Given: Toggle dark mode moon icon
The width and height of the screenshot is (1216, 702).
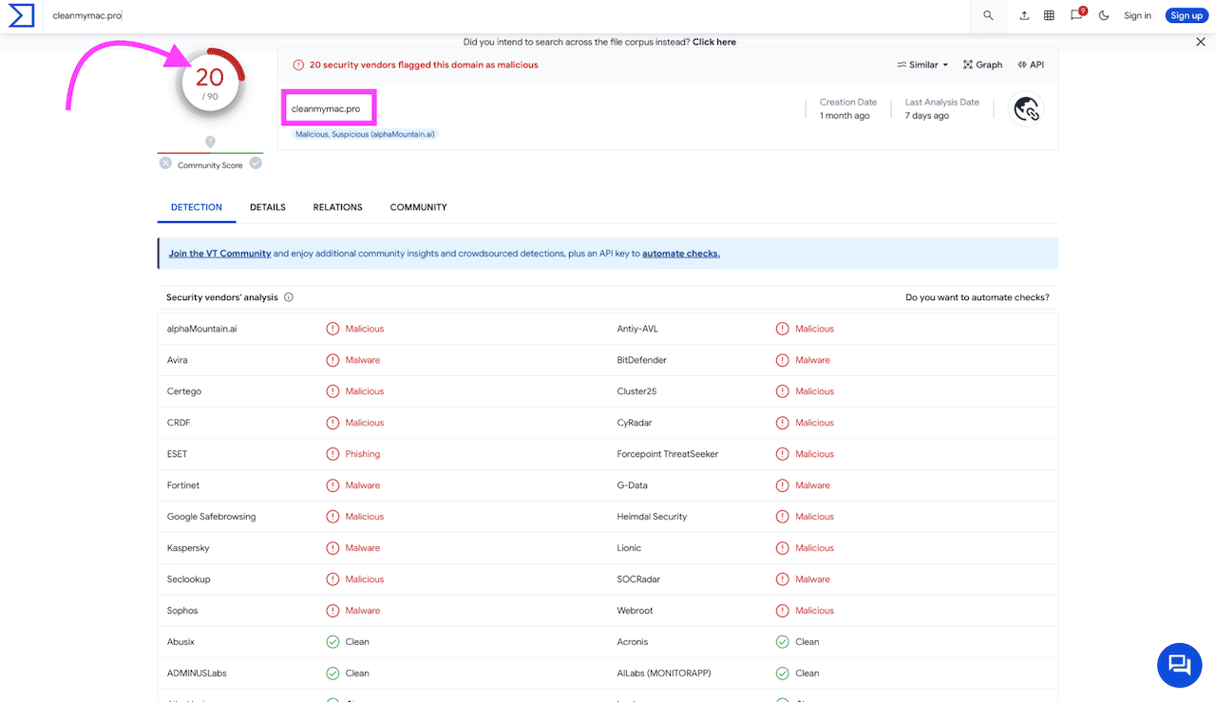Looking at the screenshot, I should tap(1104, 16).
